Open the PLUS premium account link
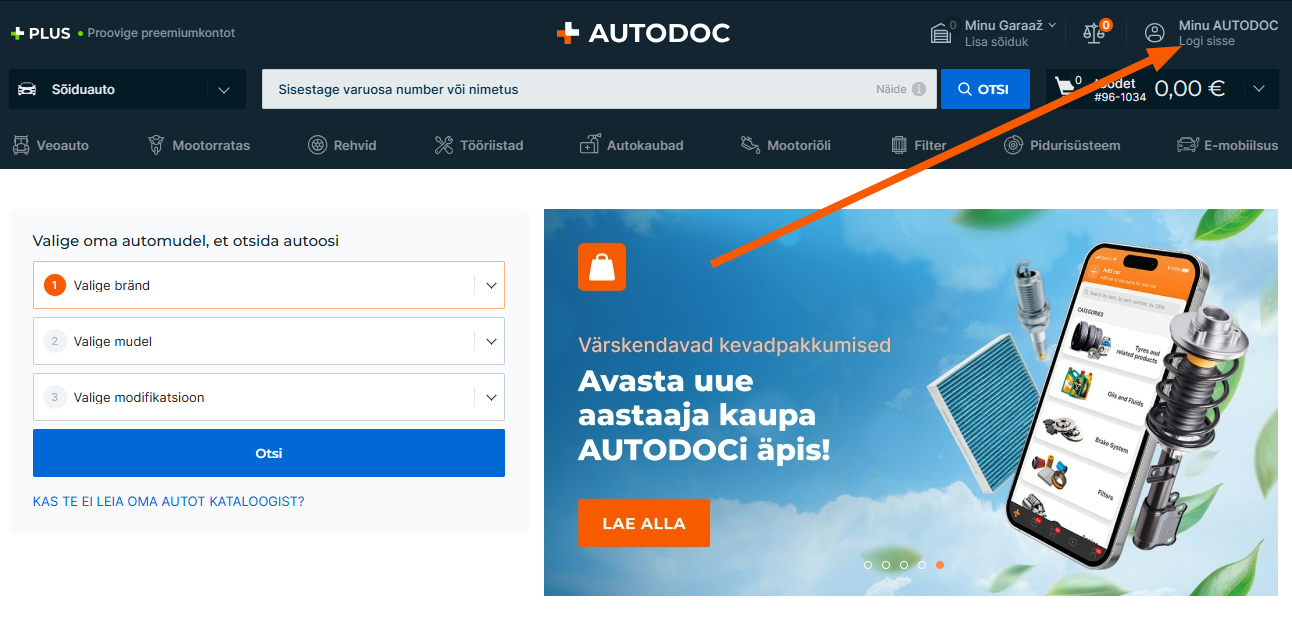 click(123, 33)
